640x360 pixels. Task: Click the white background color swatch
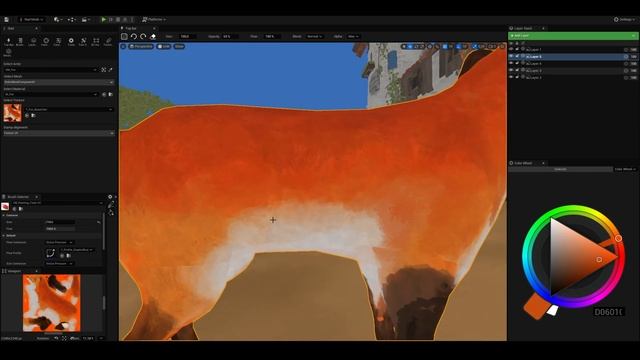tap(552, 310)
